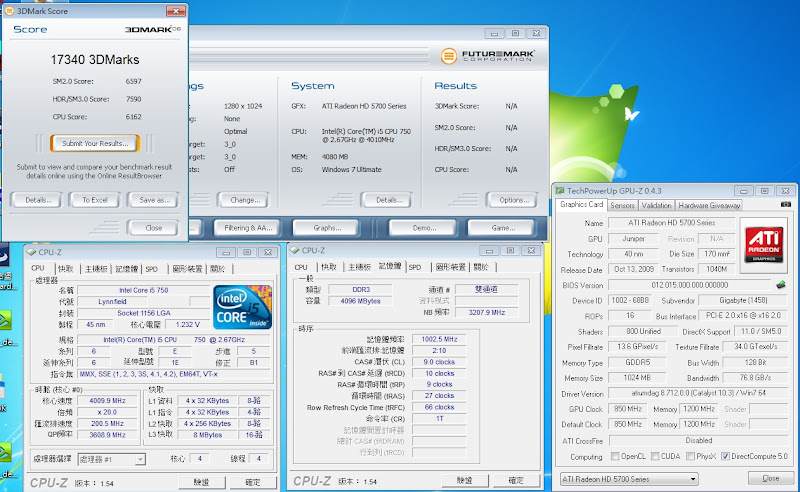This screenshot has width=800, height=492.
Task: Open the 關於 tab in left CPU-Z window
Action: [218, 269]
